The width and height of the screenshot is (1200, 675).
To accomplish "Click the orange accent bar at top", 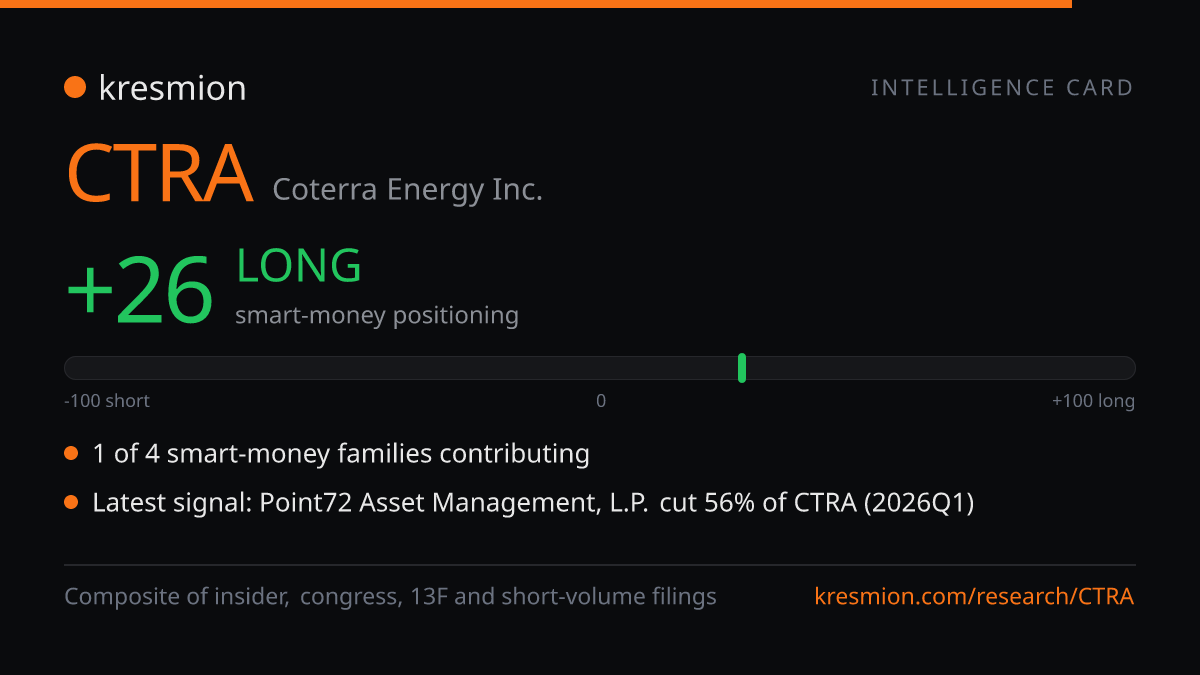I will (536, 4).
